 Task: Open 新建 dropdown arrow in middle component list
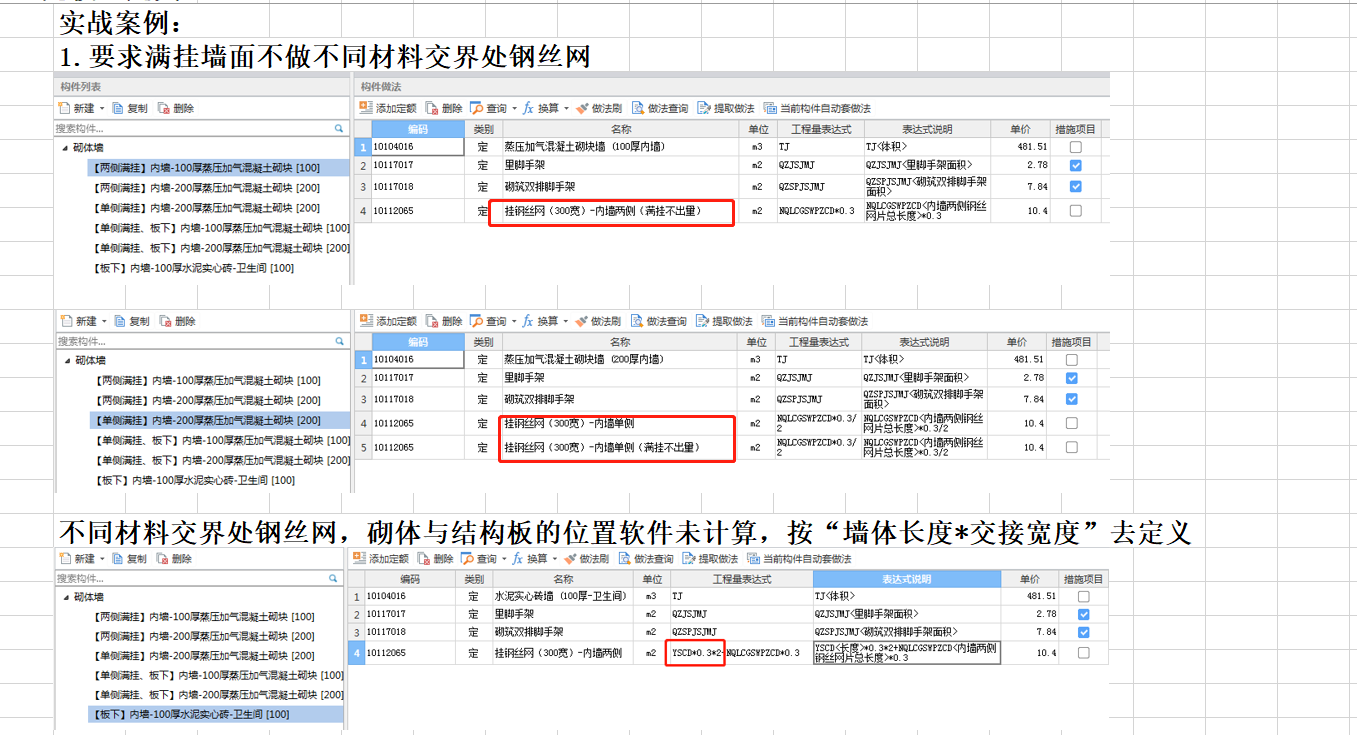click(x=105, y=321)
